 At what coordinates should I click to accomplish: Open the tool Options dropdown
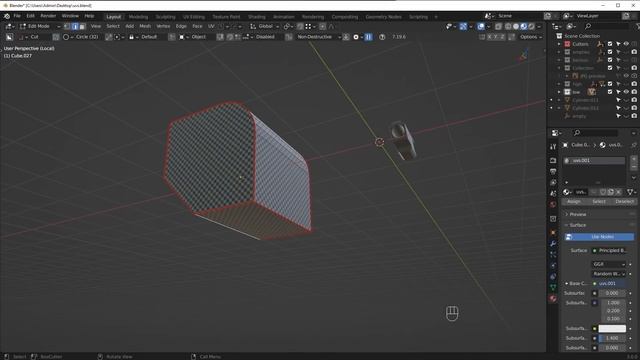531,37
